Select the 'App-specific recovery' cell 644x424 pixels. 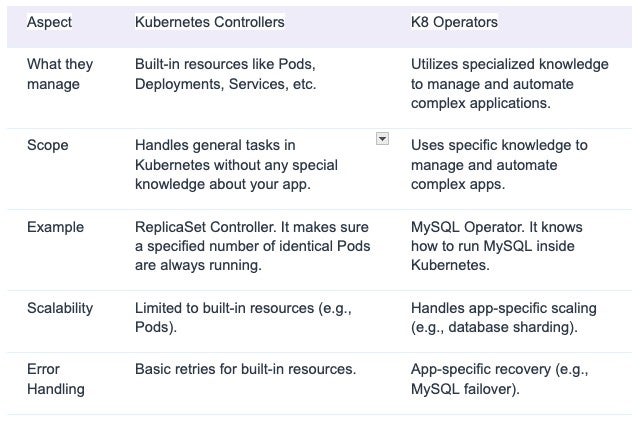(499, 379)
